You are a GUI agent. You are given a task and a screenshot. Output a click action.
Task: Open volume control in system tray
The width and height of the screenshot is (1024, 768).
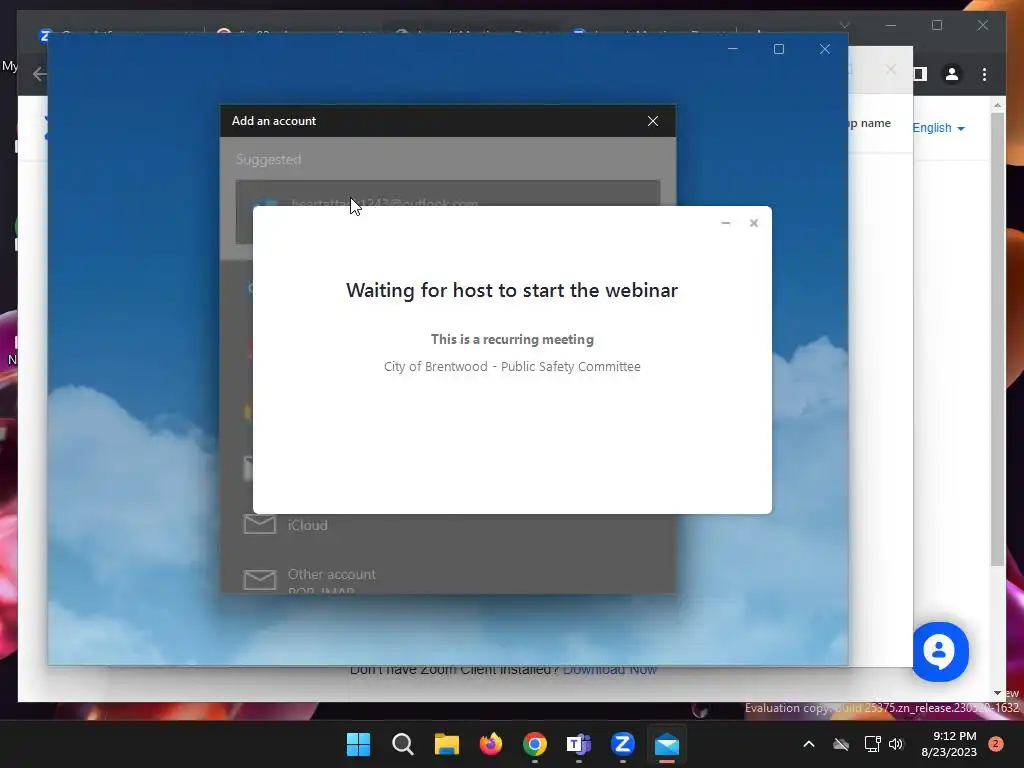[x=896, y=744]
